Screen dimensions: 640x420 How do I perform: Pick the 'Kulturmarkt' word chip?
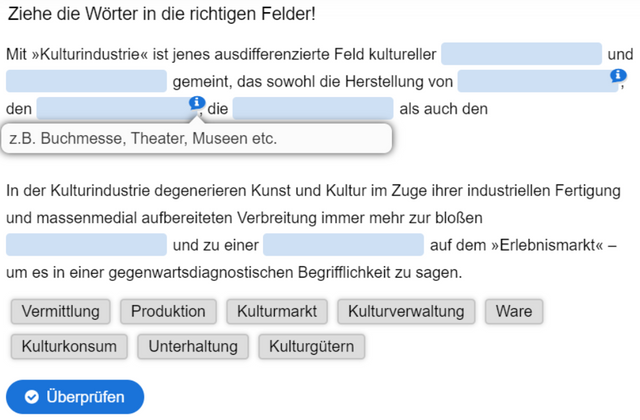(277, 311)
